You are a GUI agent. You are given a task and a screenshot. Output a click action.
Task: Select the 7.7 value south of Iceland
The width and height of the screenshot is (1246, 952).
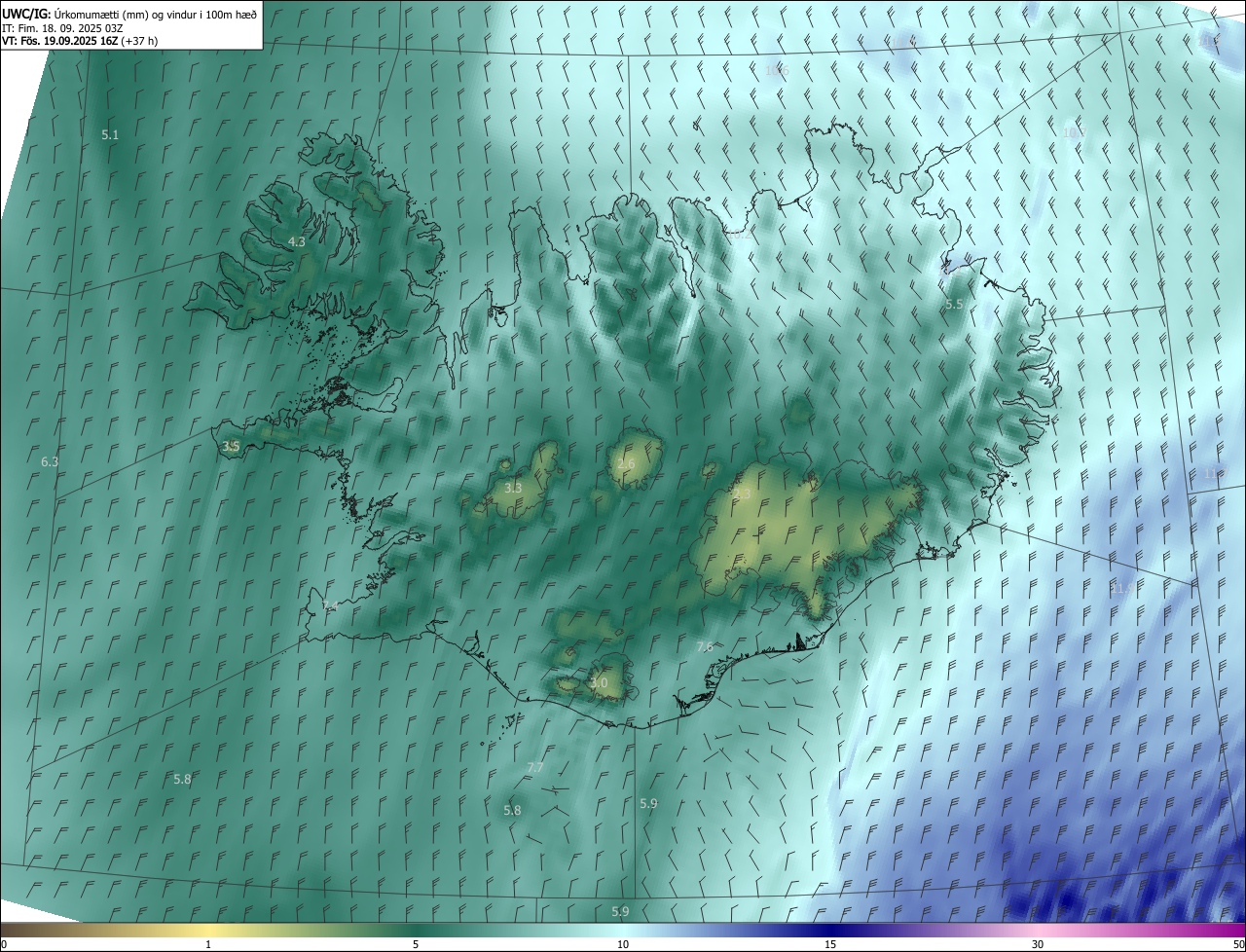pyautogui.click(x=534, y=768)
